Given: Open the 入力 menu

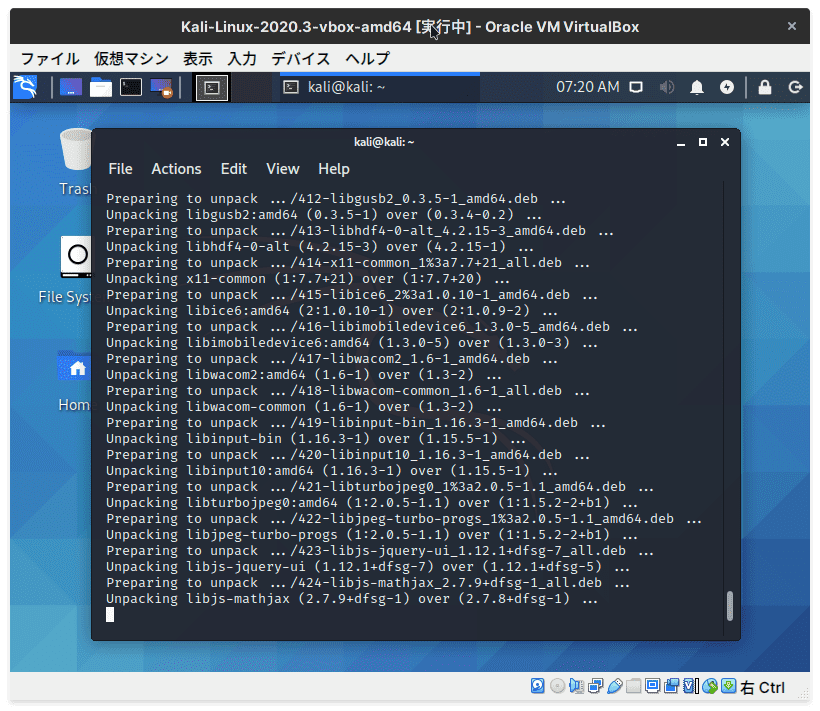Looking at the screenshot, I should tap(242, 58).
